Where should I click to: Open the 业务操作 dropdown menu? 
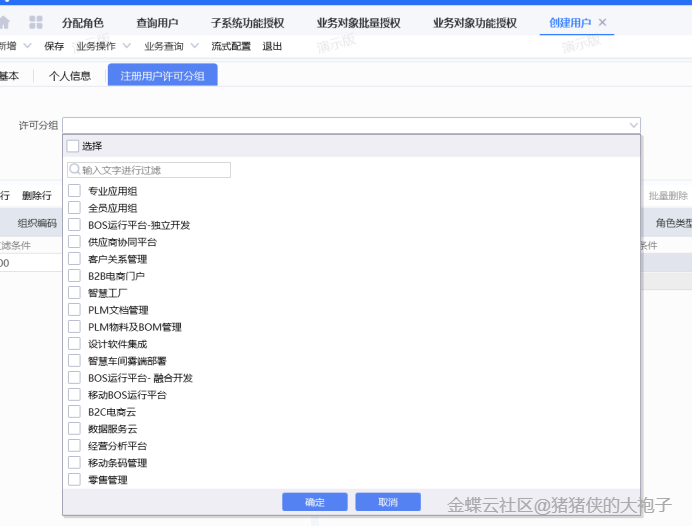[x=102, y=46]
